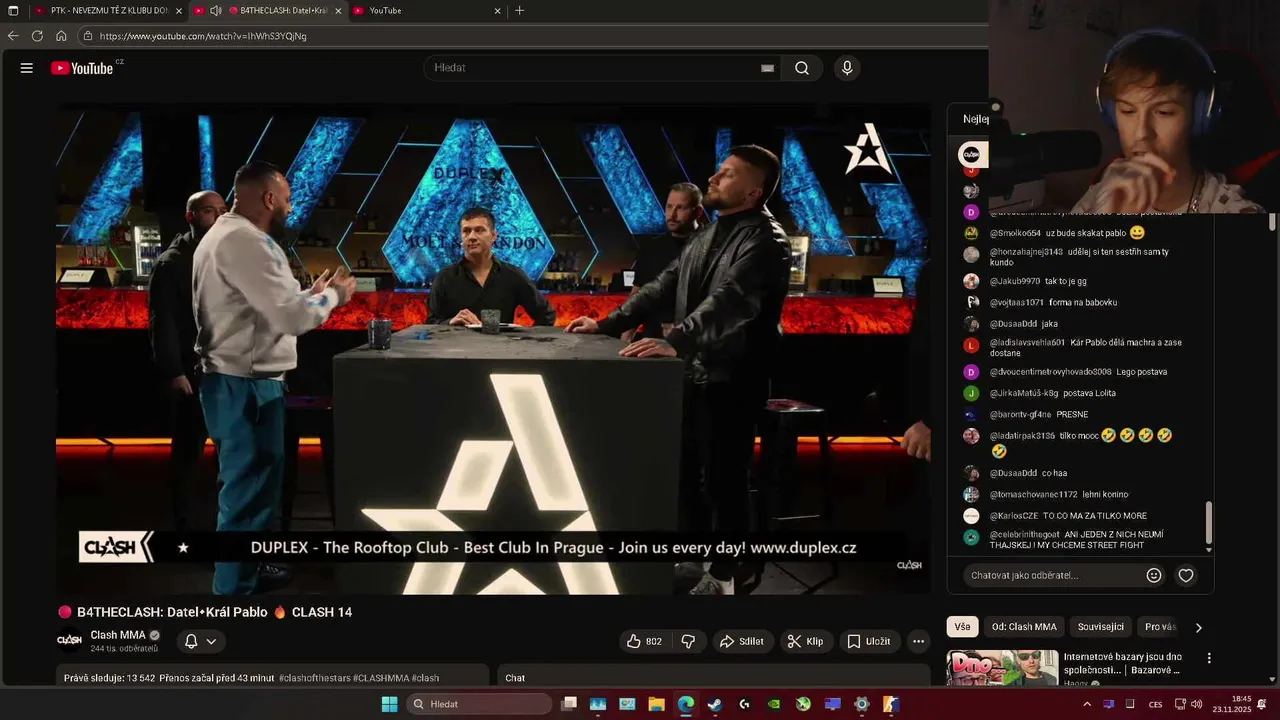Show more filter chips with right arrow
The width and height of the screenshot is (1280, 720).
(x=1198, y=627)
